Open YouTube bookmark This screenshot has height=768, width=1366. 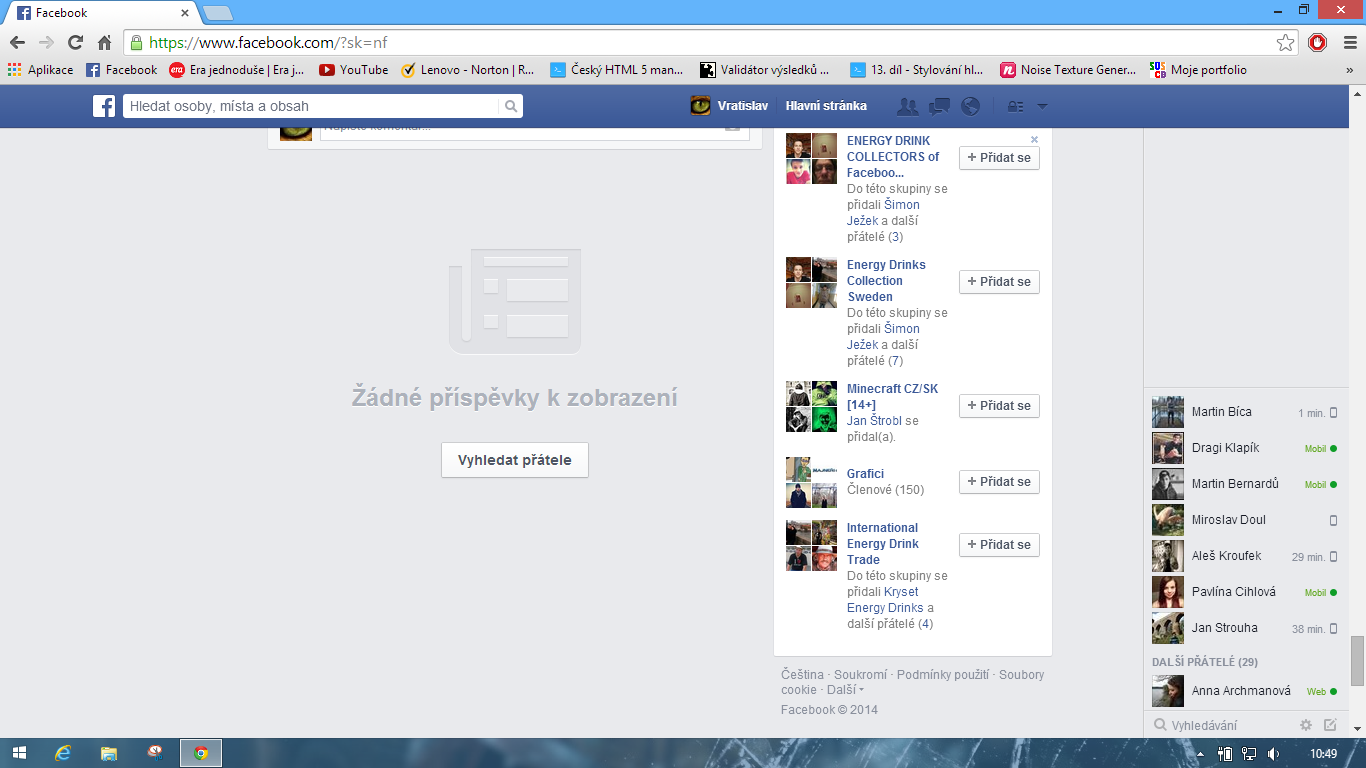[x=354, y=70]
